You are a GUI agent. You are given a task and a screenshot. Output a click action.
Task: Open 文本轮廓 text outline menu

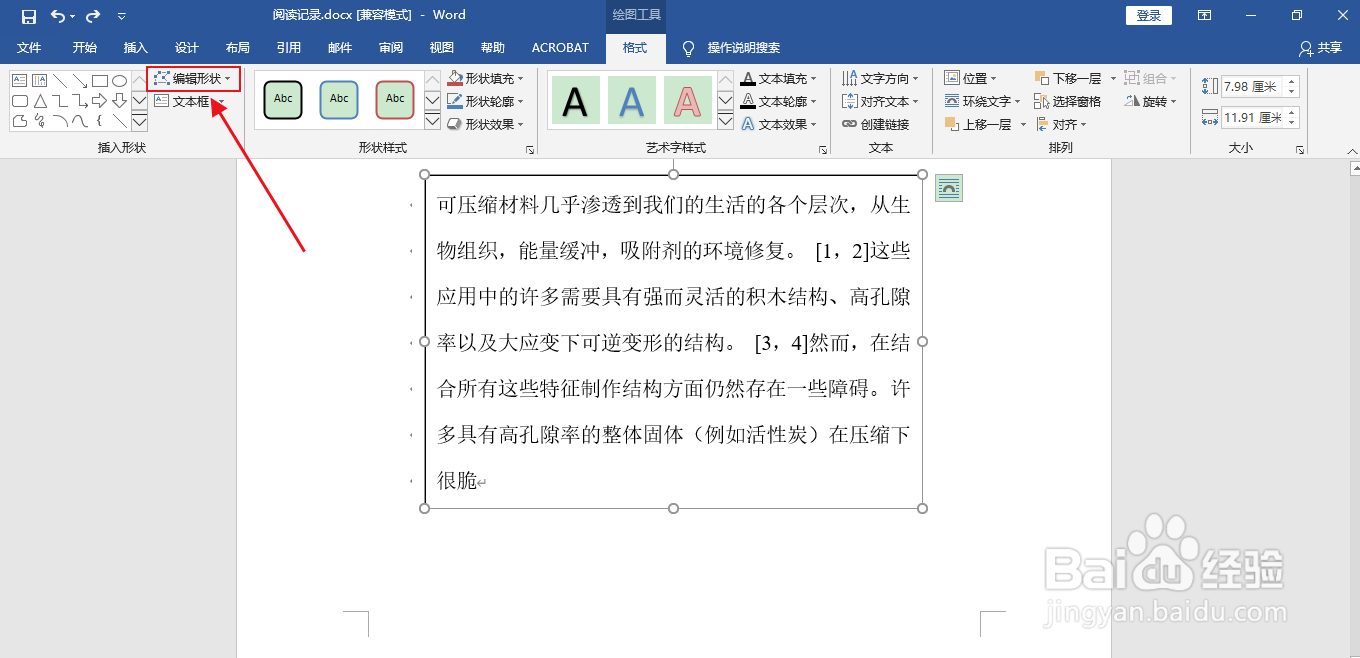pos(778,101)
